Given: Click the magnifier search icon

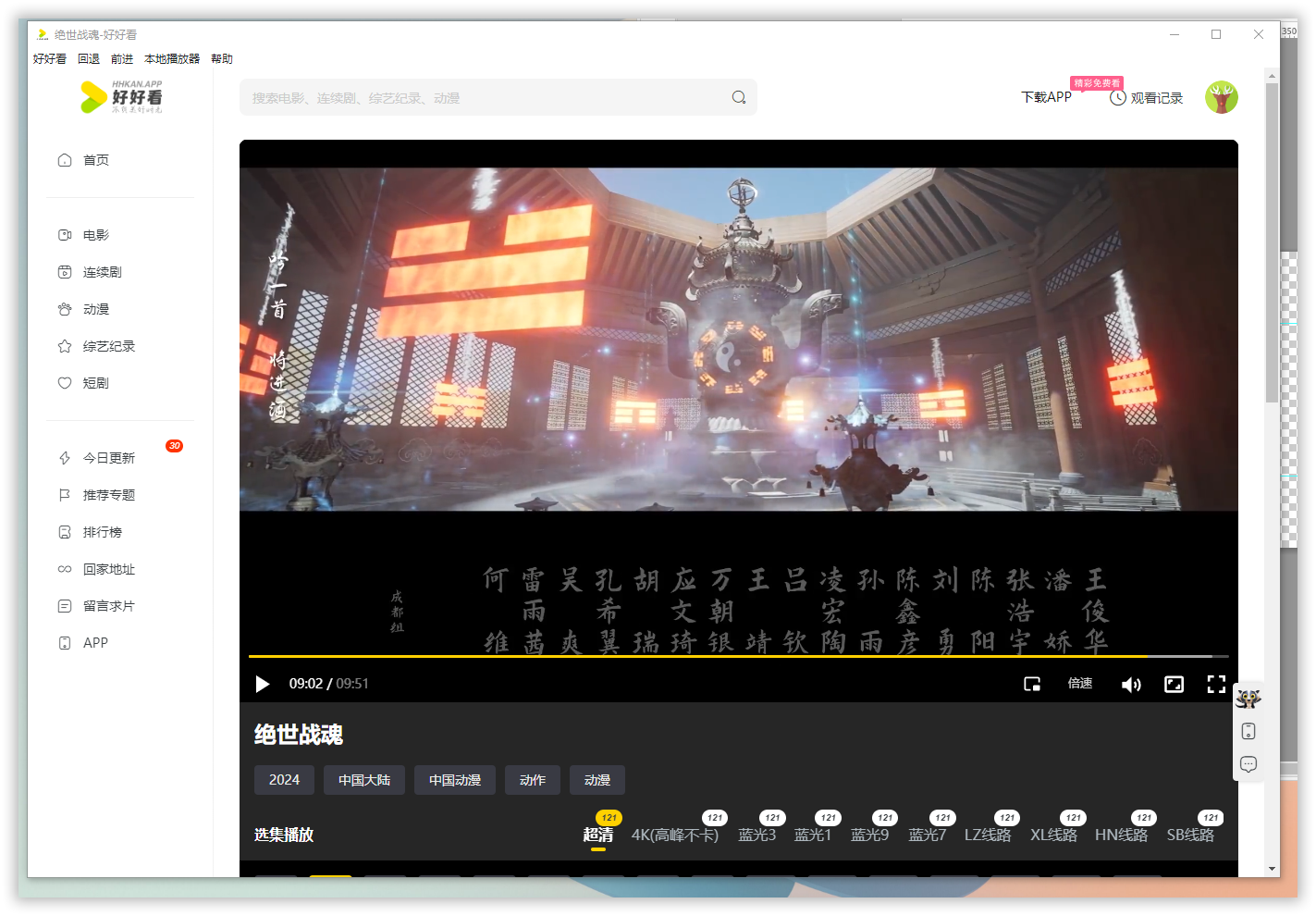Looking at the screenshot, I should click(x=739, y=97).
